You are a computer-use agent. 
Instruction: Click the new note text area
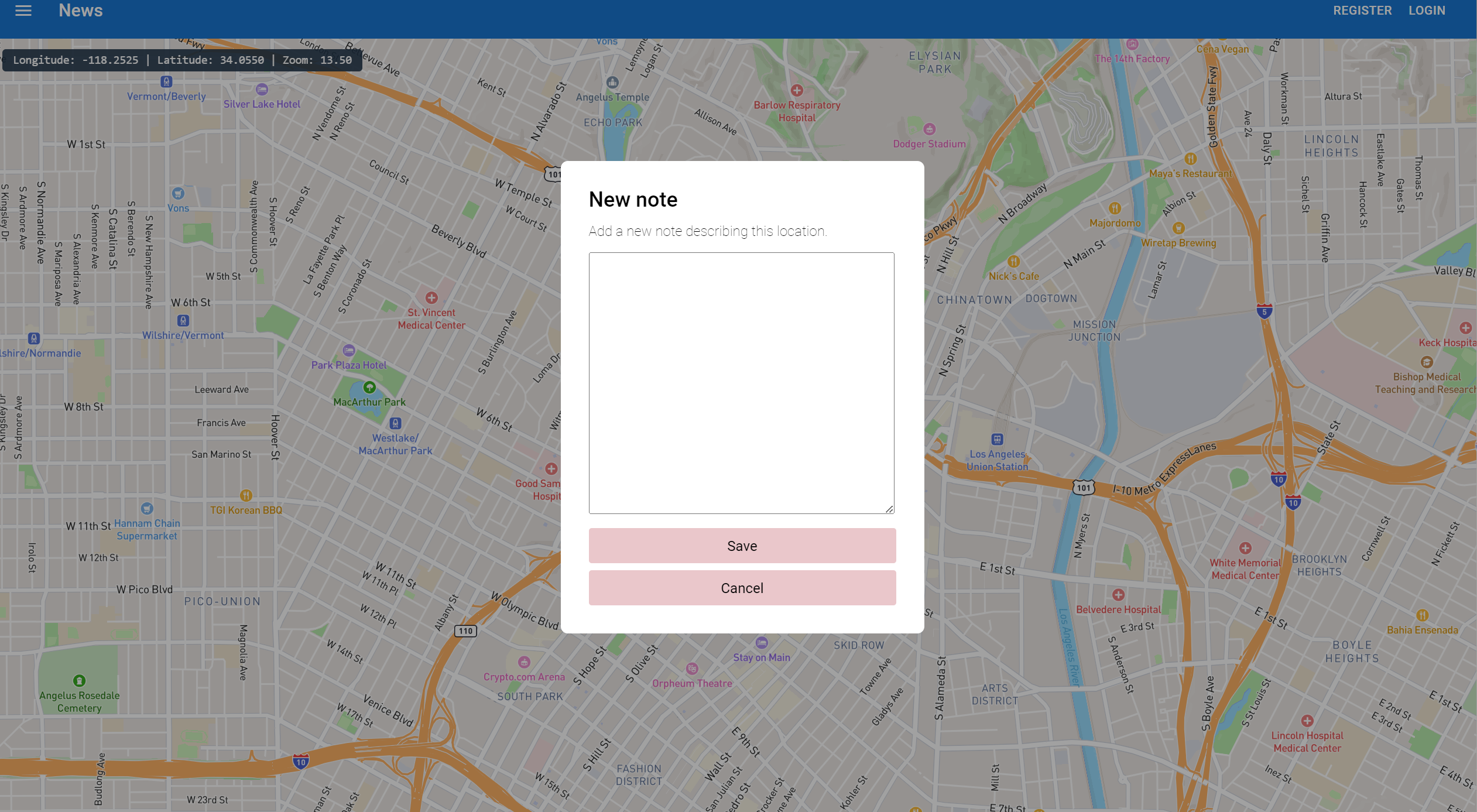click(x=741, y=383)
